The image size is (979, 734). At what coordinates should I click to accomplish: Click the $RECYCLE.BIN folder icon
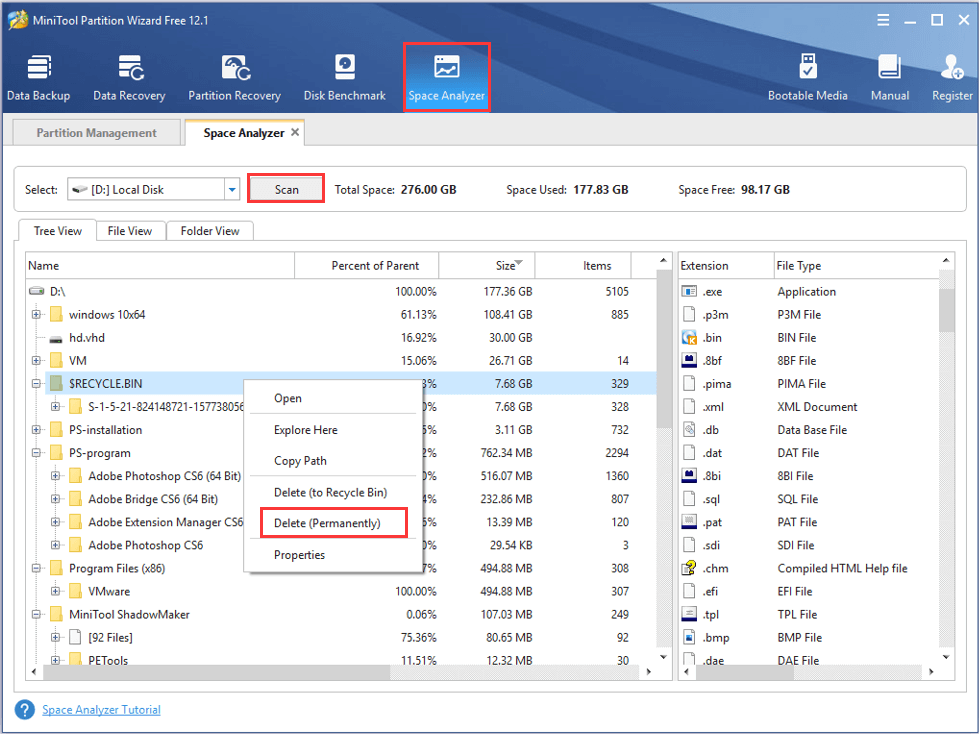point(56,383)
